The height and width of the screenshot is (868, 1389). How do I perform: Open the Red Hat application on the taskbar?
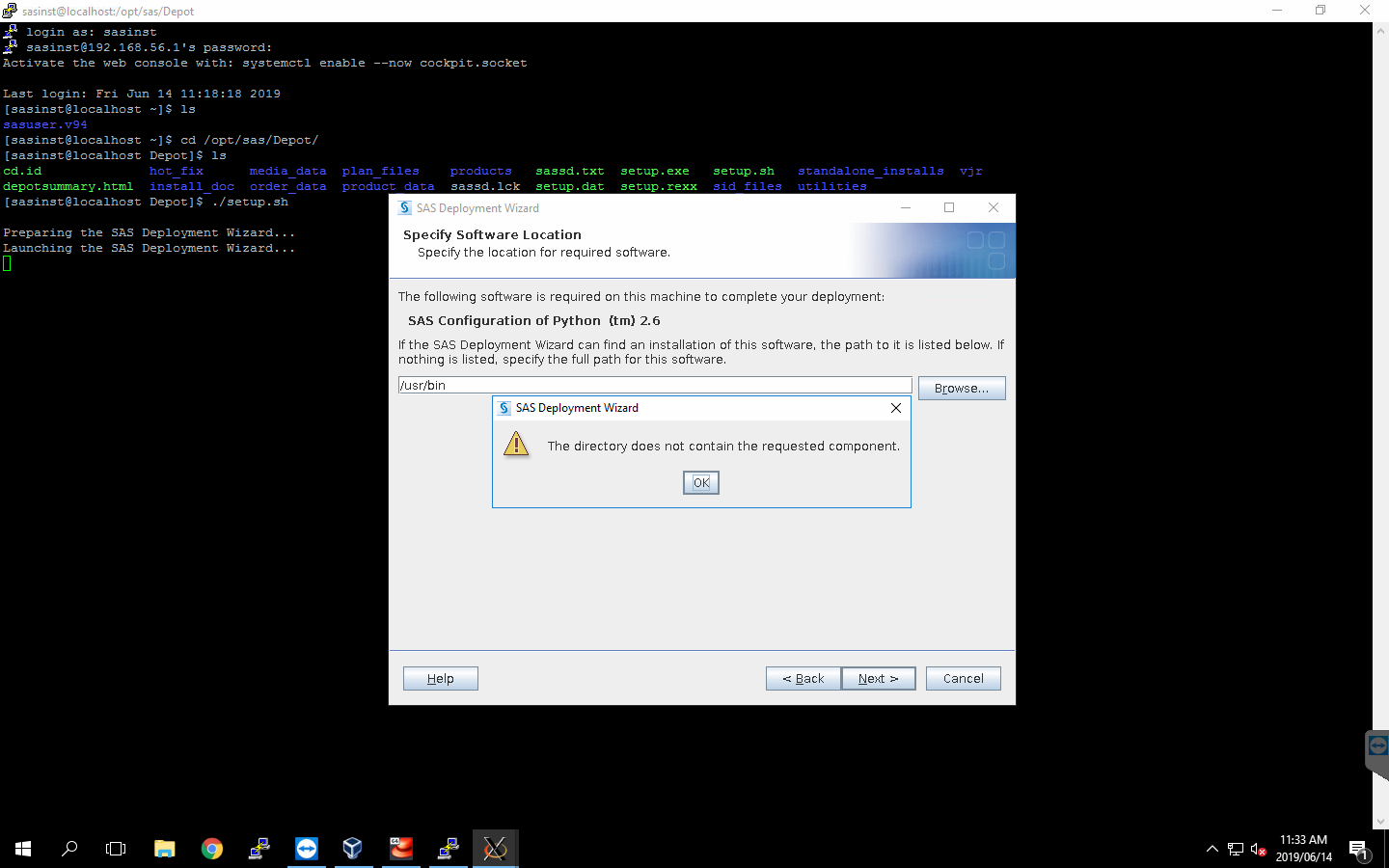click(x=400, y=849)
